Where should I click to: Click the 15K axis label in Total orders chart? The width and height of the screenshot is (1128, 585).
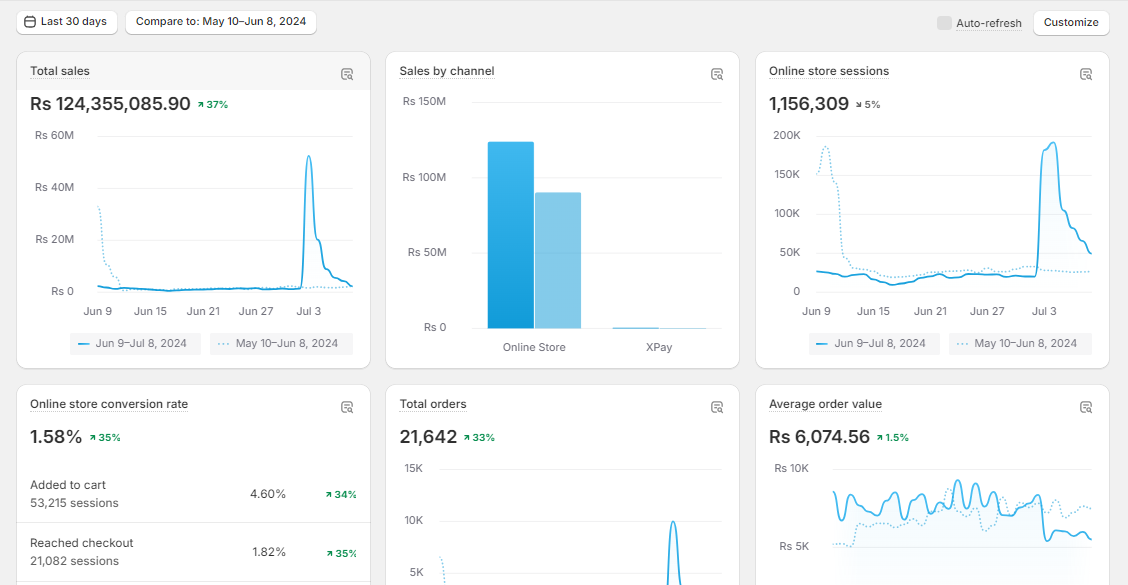click(414, 468)
